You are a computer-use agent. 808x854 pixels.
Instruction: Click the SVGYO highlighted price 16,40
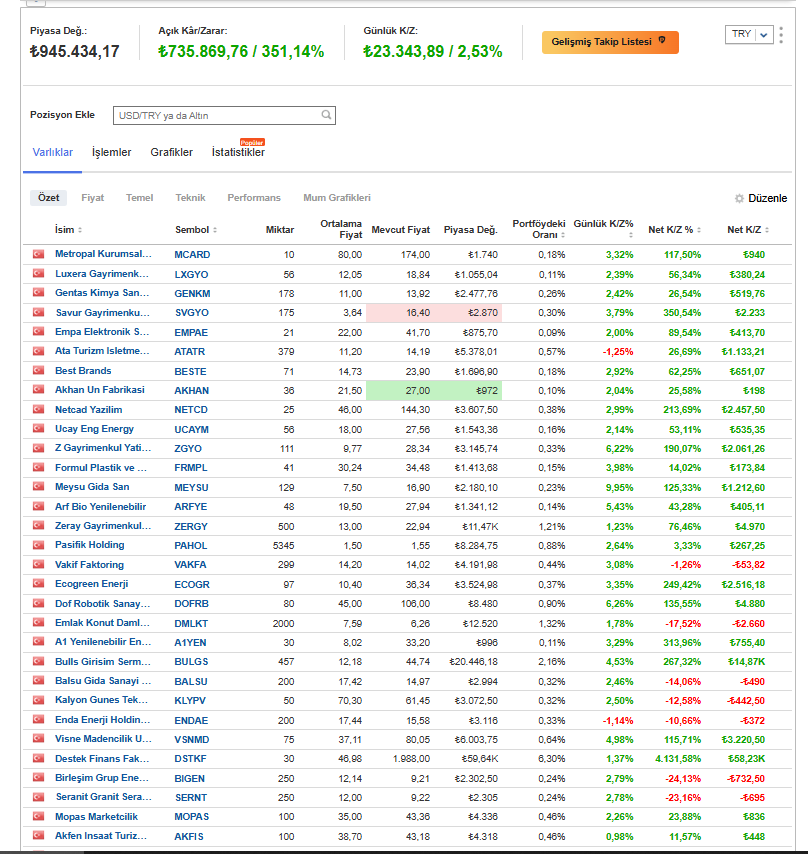[x=417, y=313]
